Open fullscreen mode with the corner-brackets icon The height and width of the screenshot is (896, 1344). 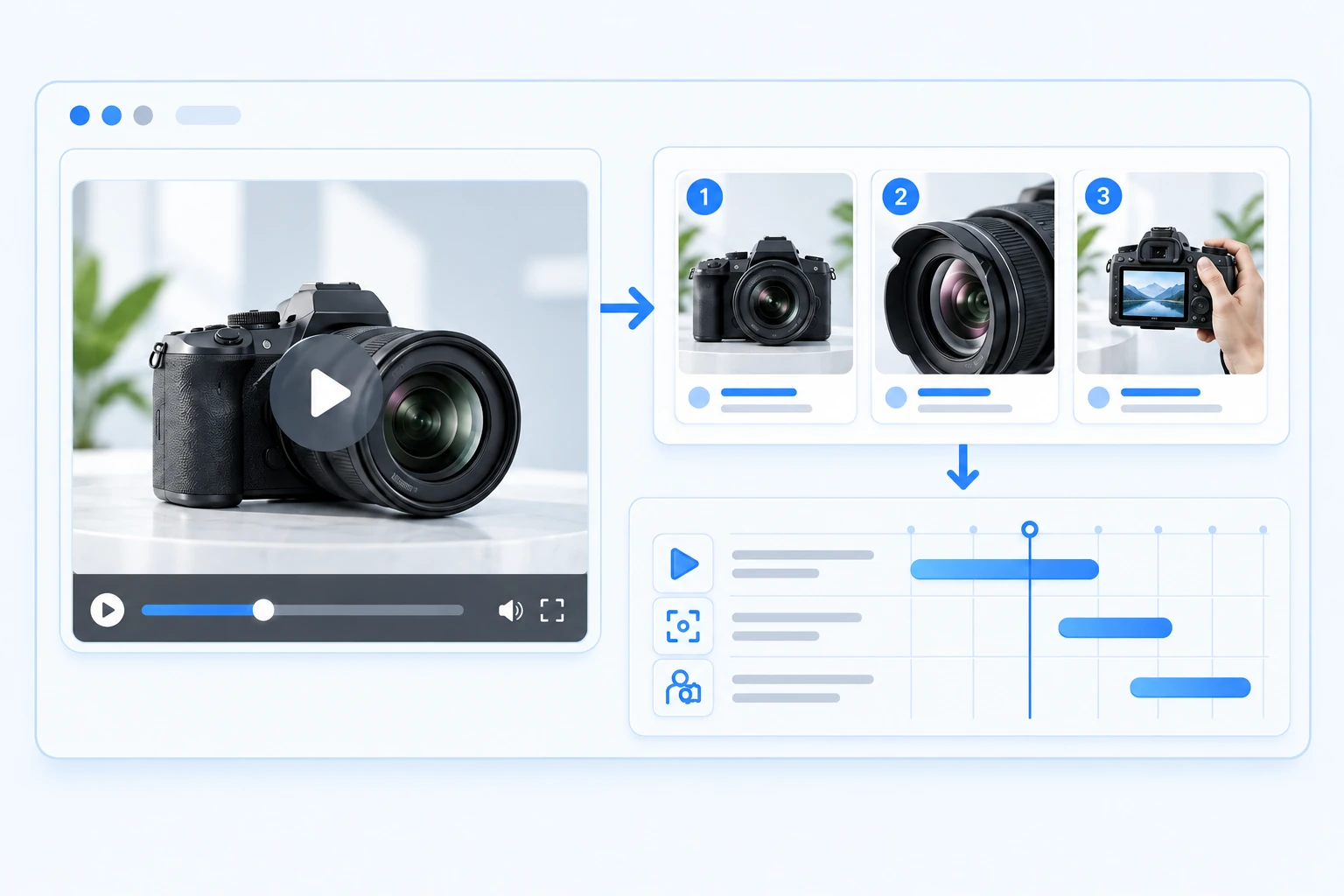coord(552,610)
